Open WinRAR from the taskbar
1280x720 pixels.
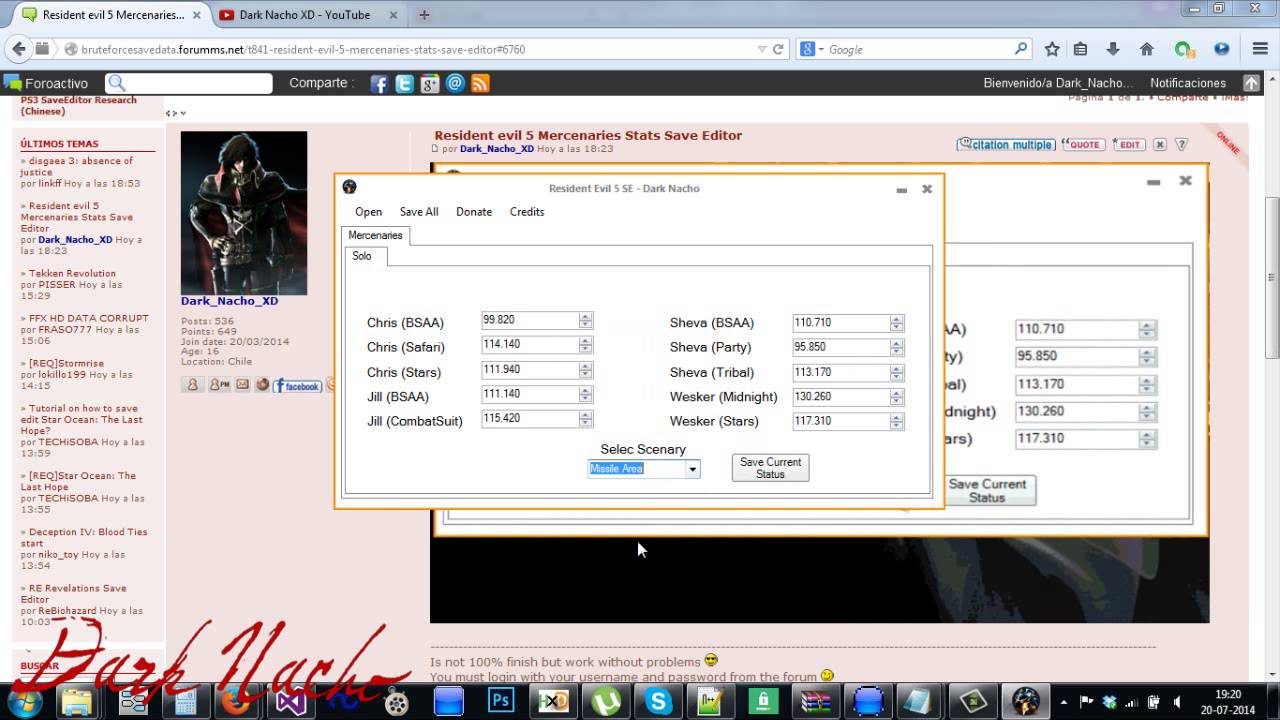click(x=817, y=701)
